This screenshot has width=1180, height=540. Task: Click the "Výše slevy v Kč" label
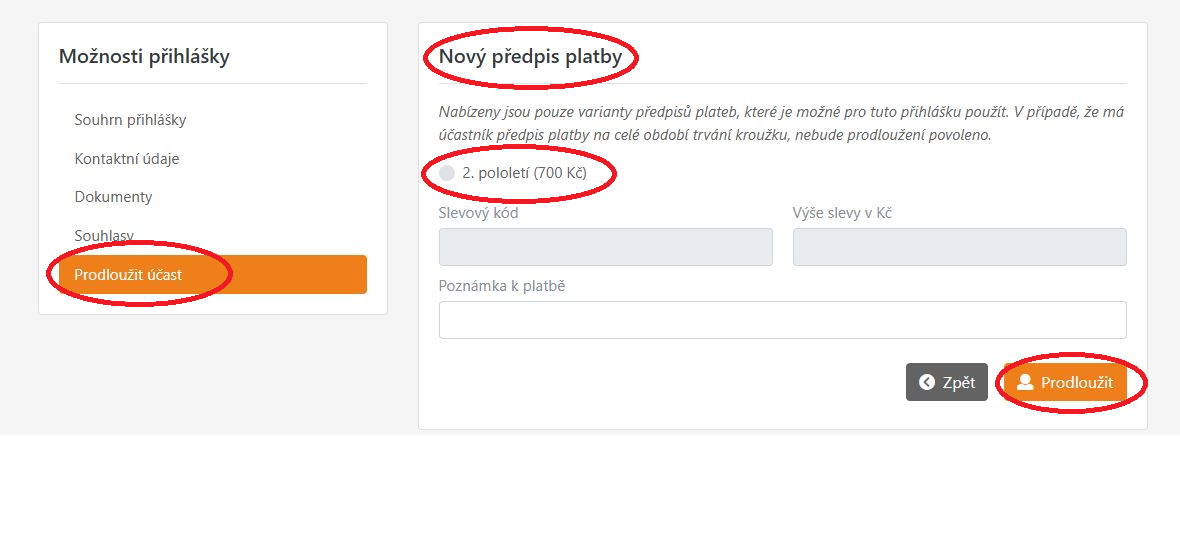pos(842,213)
